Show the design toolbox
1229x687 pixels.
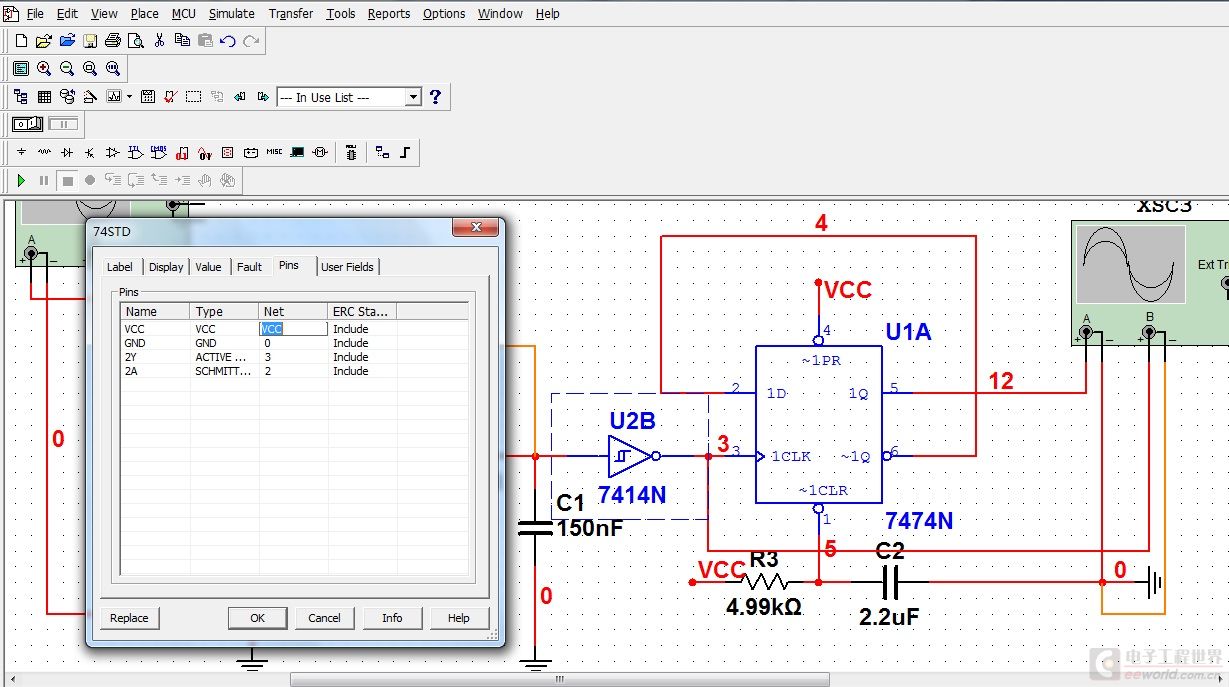coord(21,97)
